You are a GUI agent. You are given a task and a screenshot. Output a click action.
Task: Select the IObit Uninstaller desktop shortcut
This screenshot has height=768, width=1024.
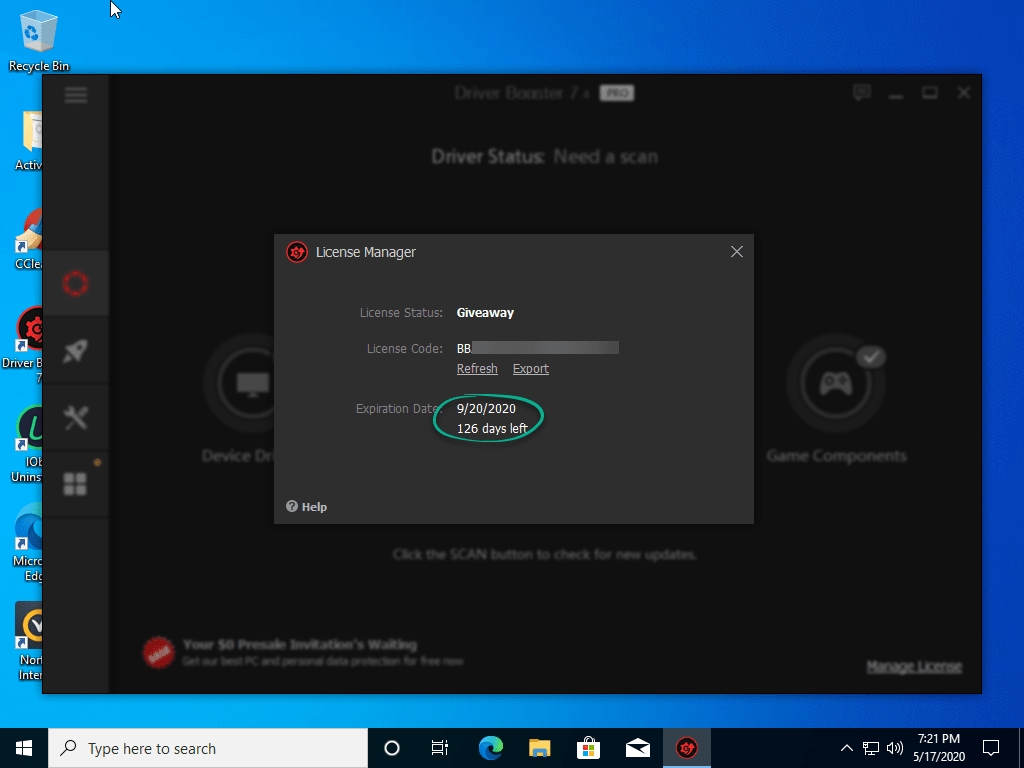point(26,445)
